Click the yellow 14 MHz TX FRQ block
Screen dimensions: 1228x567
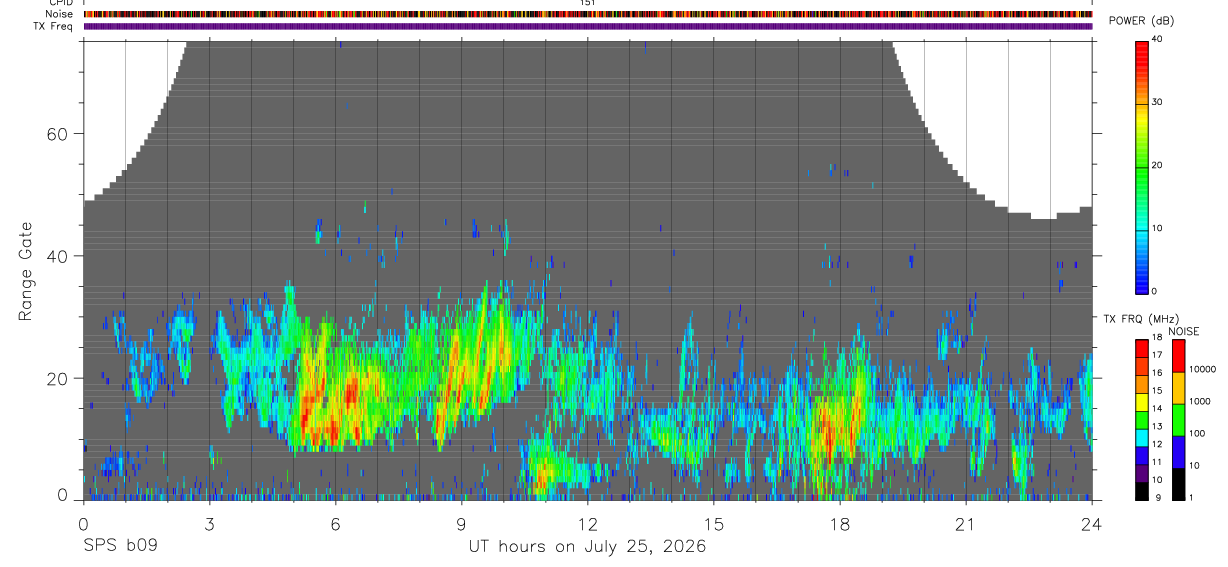coord(1141,403)
